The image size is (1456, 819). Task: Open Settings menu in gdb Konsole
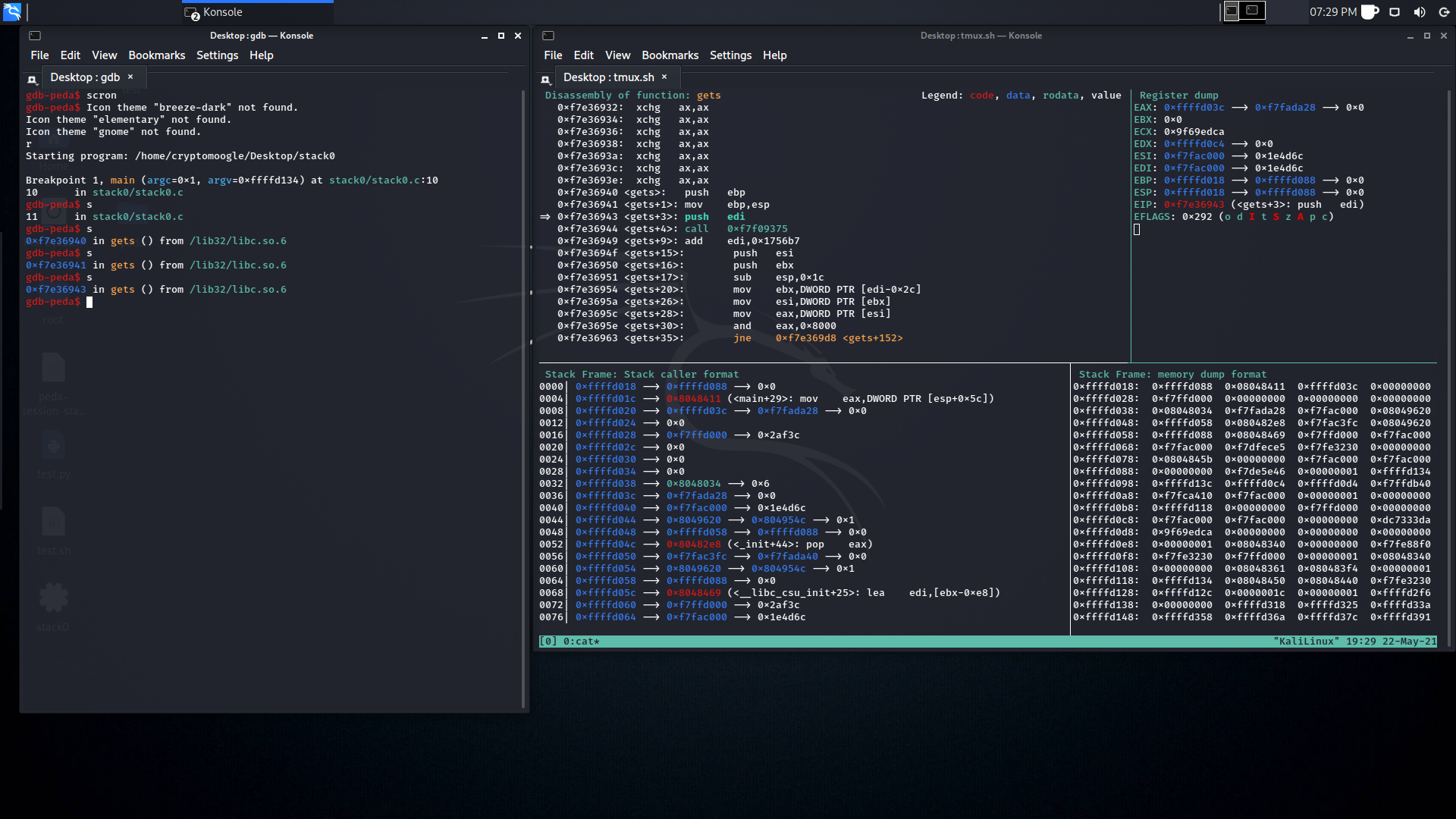tap(217, 55)
